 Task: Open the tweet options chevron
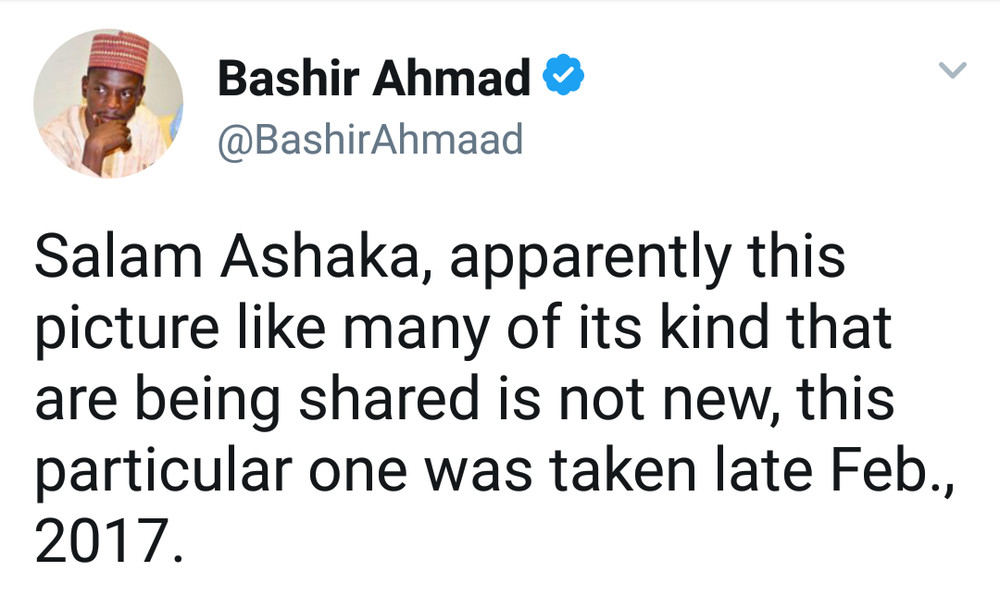[x=953, y=69]
